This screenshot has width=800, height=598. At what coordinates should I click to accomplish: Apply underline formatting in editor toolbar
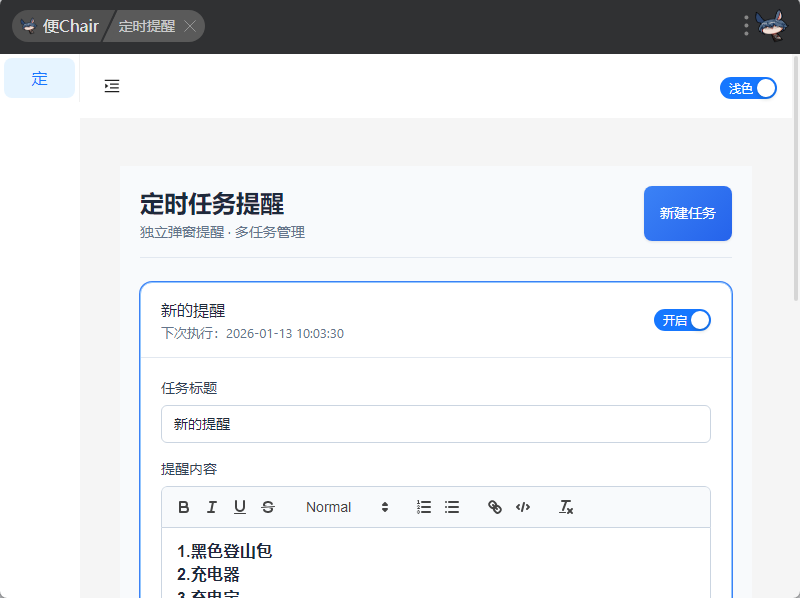pos(240,507)
